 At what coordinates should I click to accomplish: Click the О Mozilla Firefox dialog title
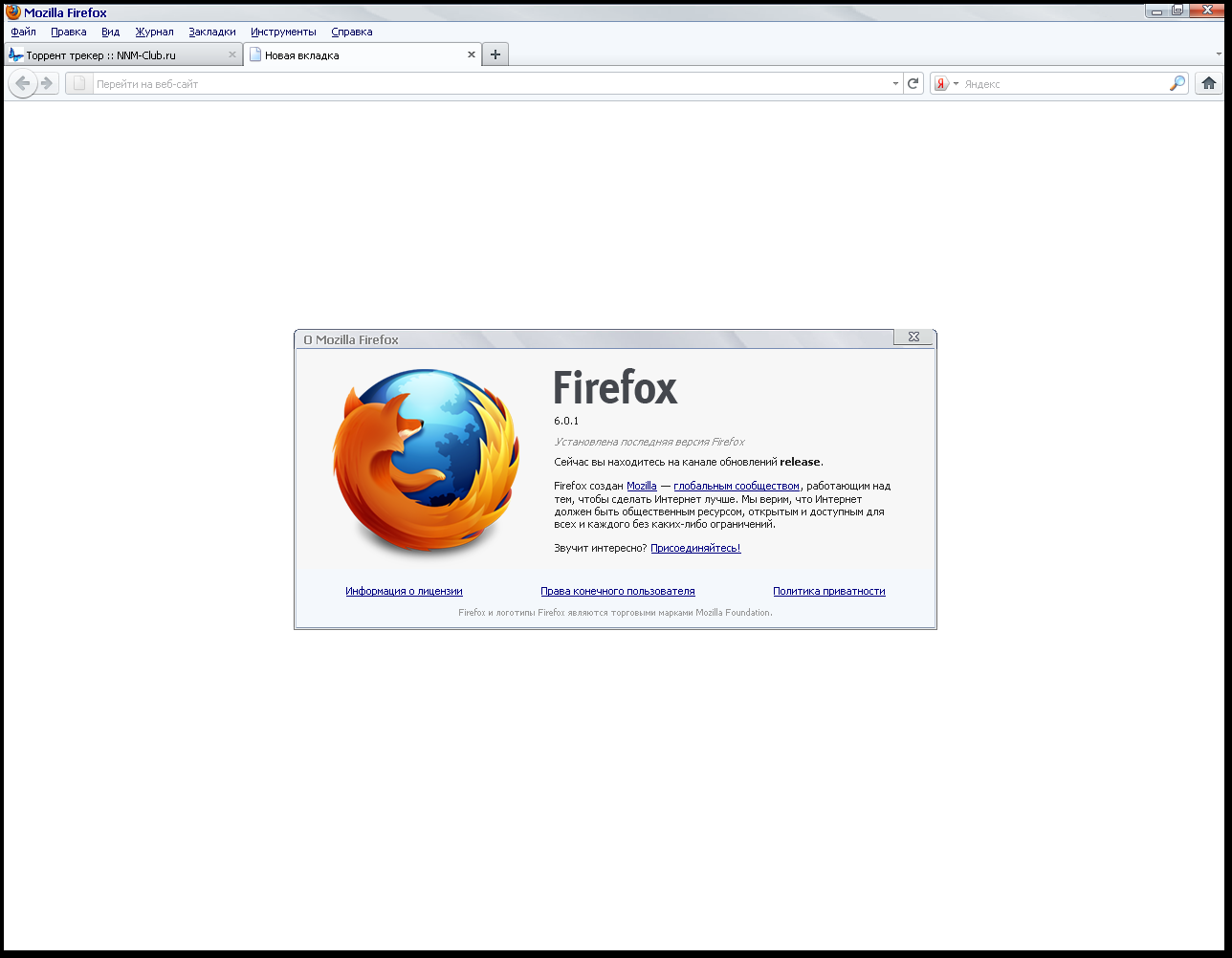pyautogui.click(x=351, y=339)
